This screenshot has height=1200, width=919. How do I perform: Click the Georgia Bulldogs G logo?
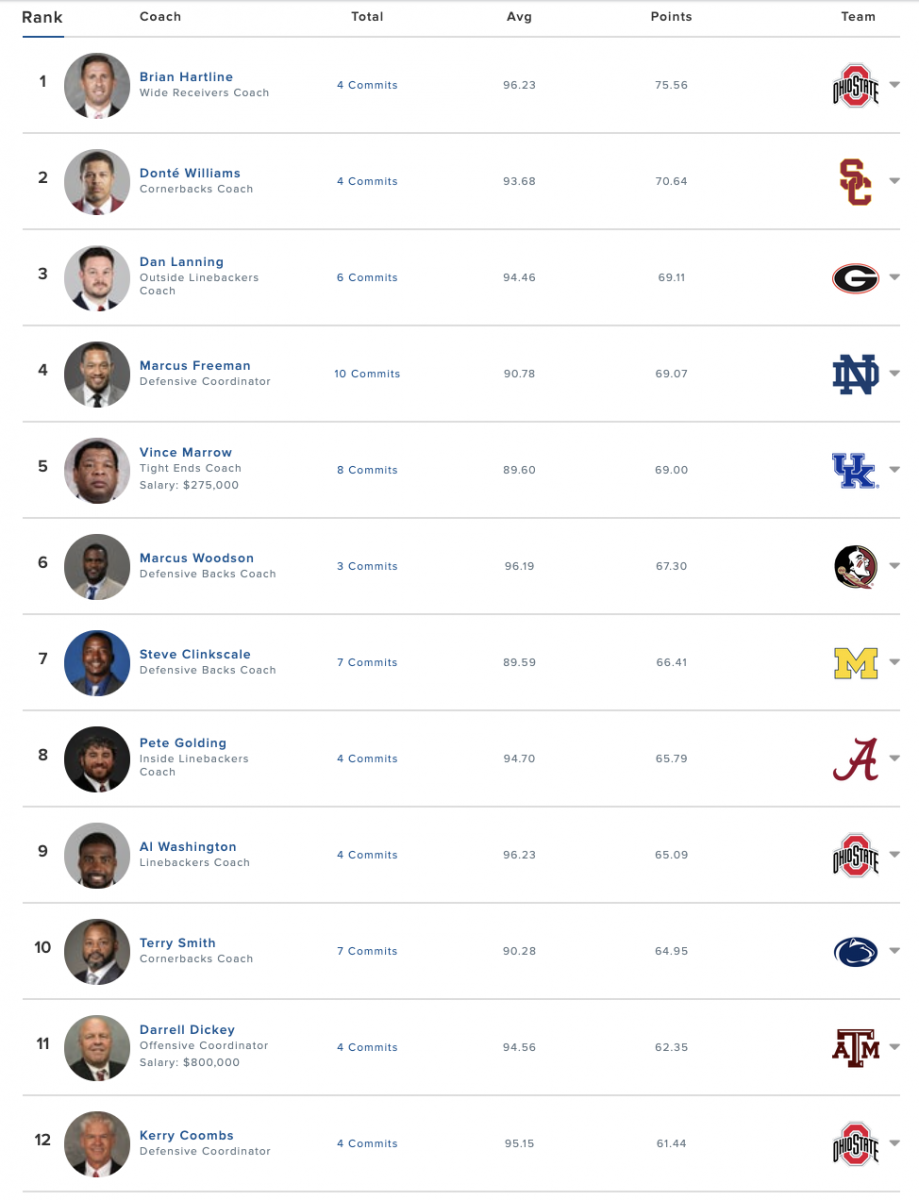click(x=855, y=278)
